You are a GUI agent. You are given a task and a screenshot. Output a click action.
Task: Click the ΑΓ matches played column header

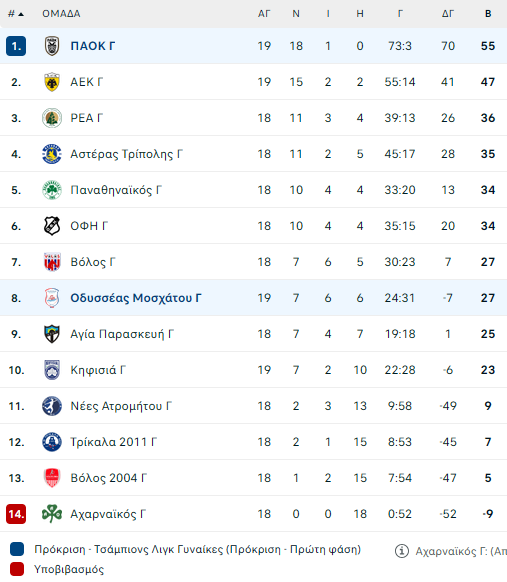264,14
